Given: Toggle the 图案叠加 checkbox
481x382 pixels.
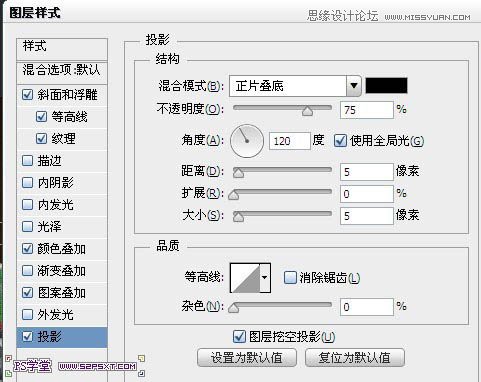Looking at the screenshot, I should click(27, 293).
